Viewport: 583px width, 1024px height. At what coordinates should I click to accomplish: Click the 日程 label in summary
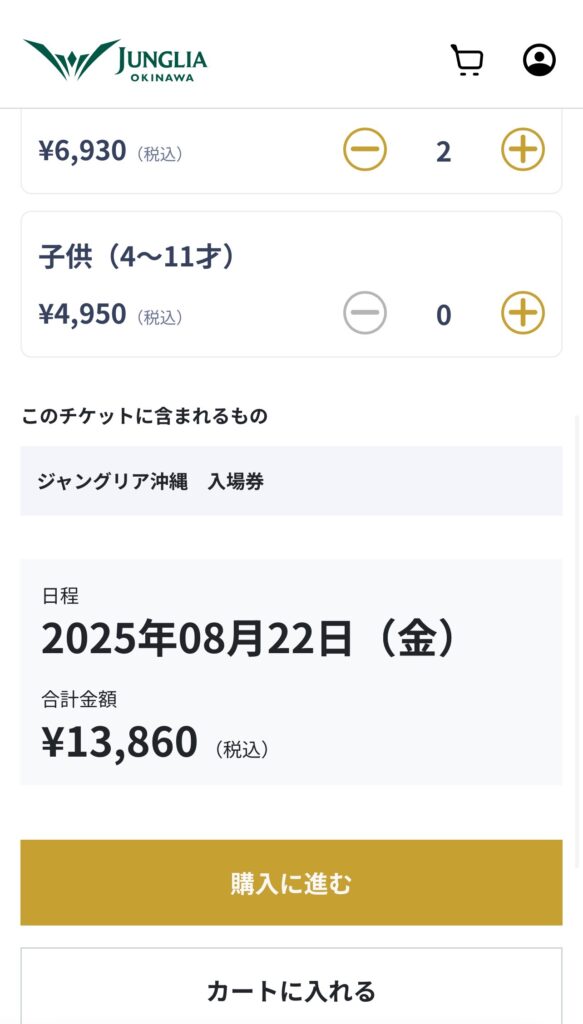60,596
